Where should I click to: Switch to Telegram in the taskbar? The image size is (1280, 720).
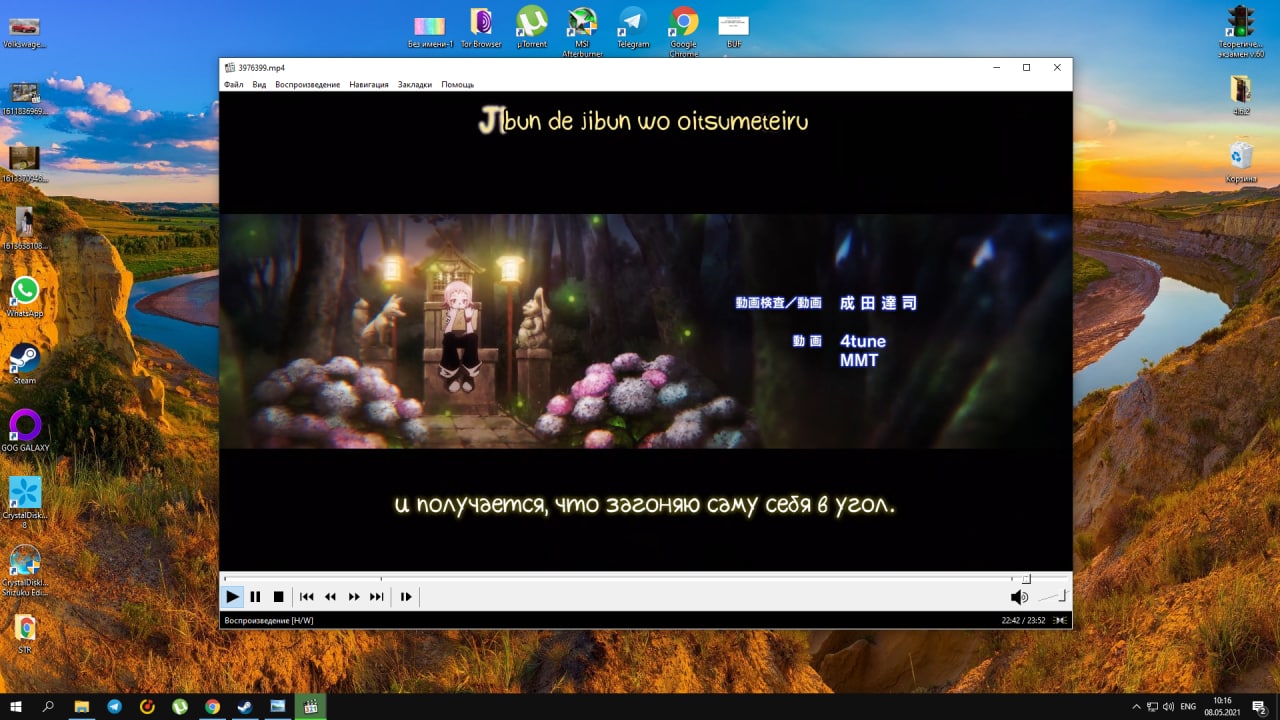click(x=114, y=706)
